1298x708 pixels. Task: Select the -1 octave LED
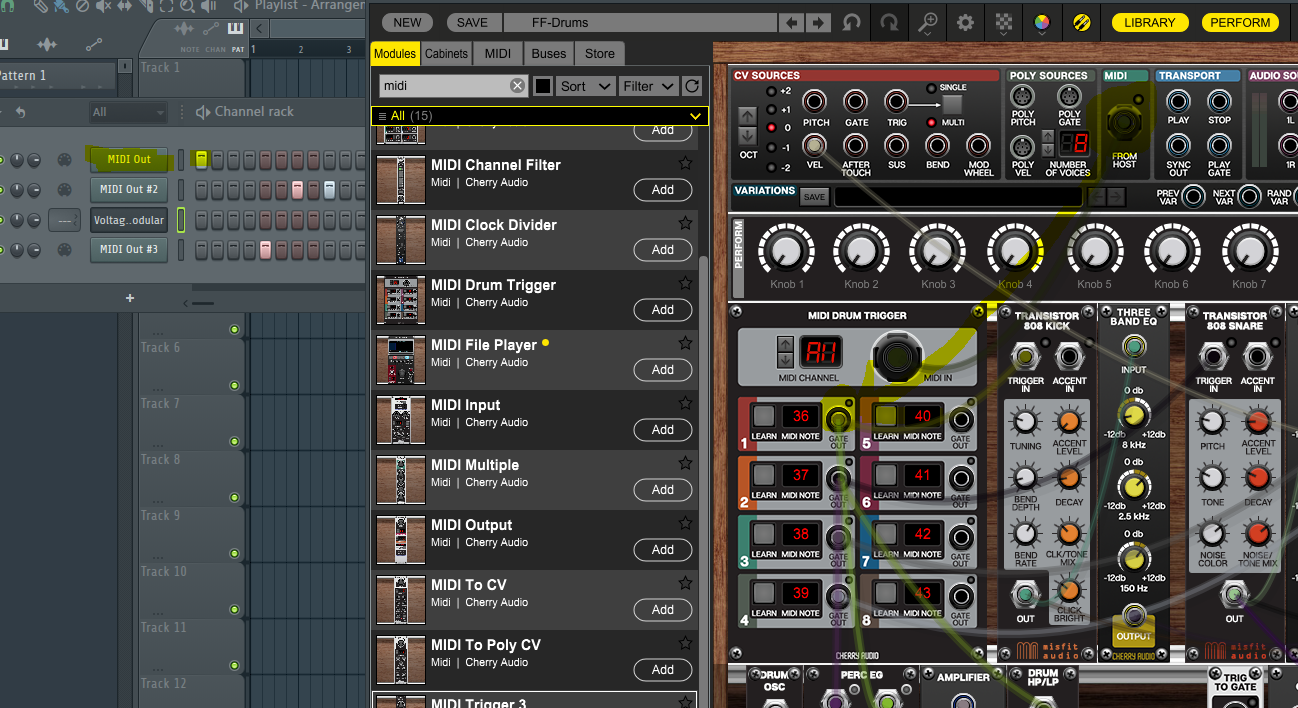771,148
